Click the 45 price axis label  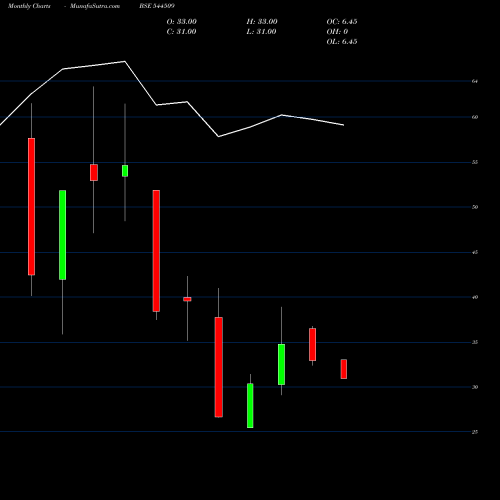coord(475,252)
